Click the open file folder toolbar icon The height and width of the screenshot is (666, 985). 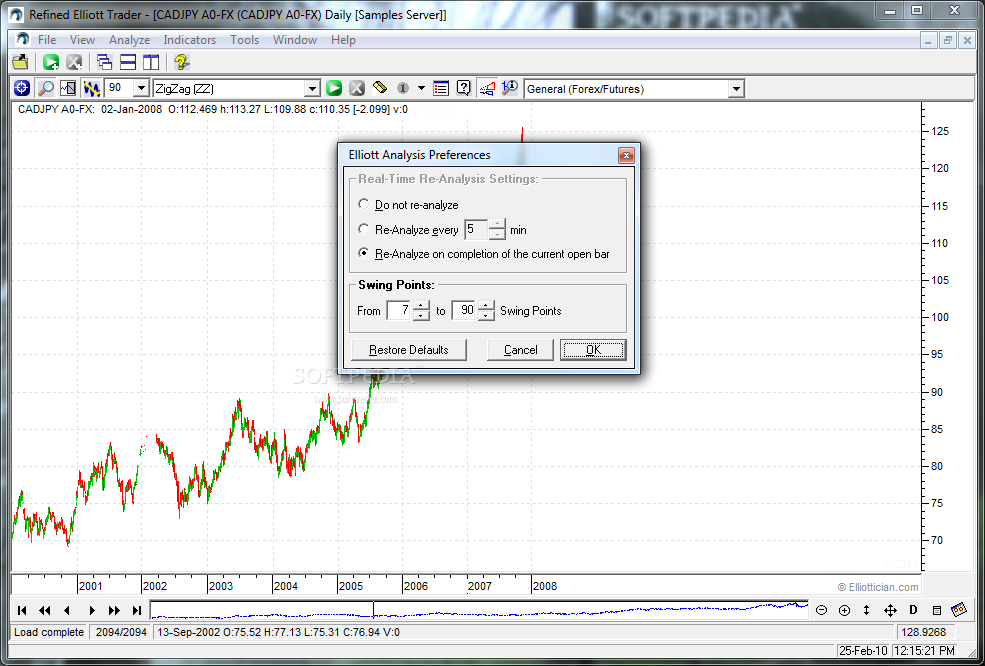tap(21, 62)
